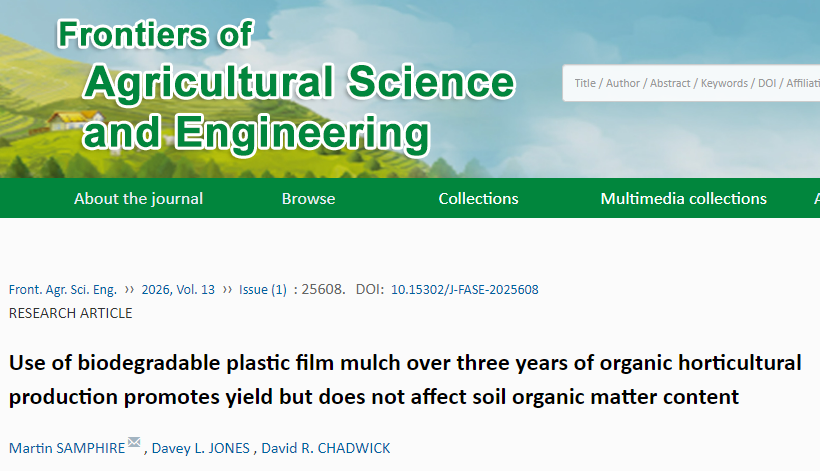Go to Multimedia collections

(x=684, y=199)
